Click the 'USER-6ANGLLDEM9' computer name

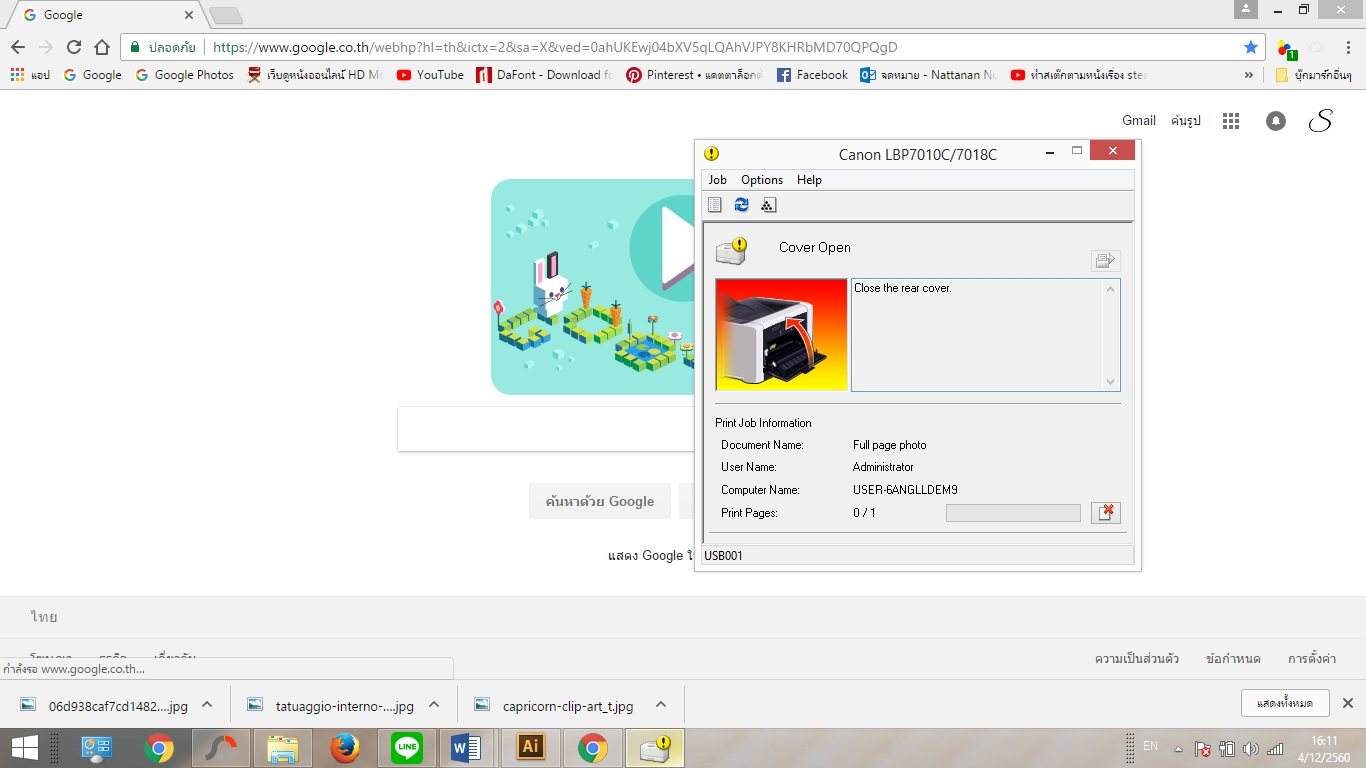click(905, 490)
